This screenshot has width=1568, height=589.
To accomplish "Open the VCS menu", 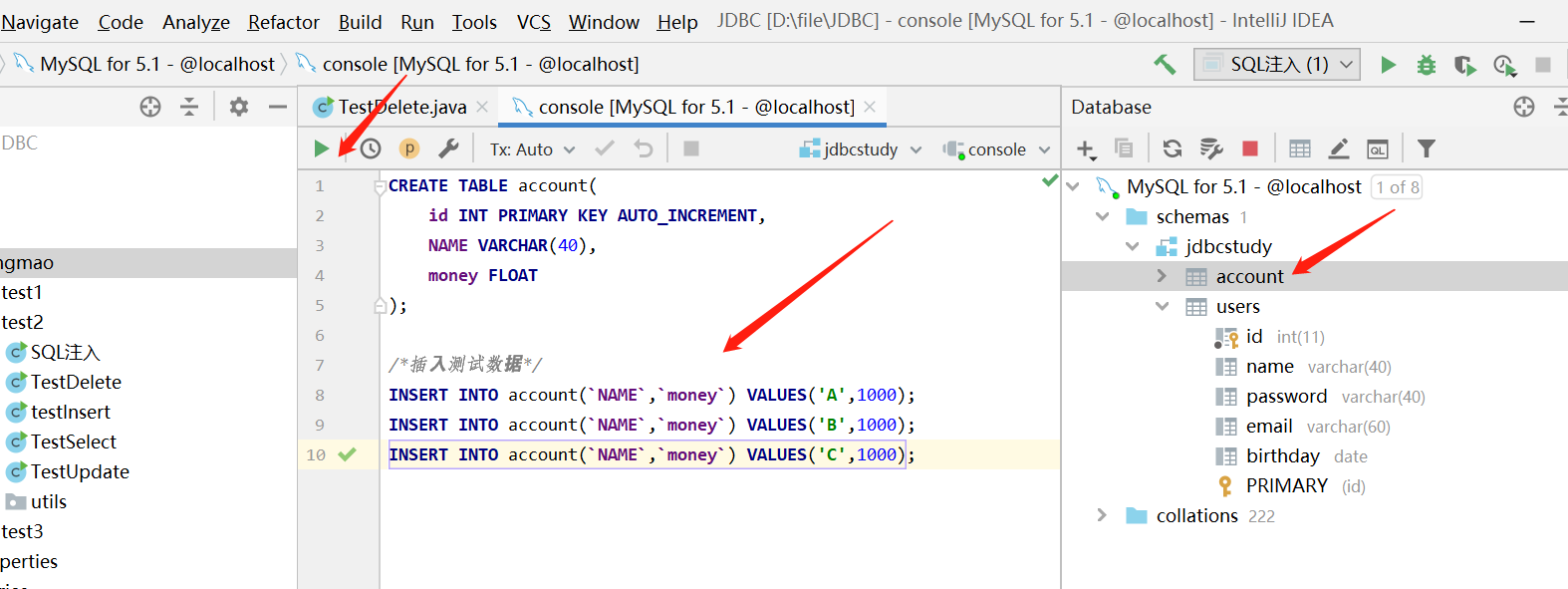I will point(534,22).
